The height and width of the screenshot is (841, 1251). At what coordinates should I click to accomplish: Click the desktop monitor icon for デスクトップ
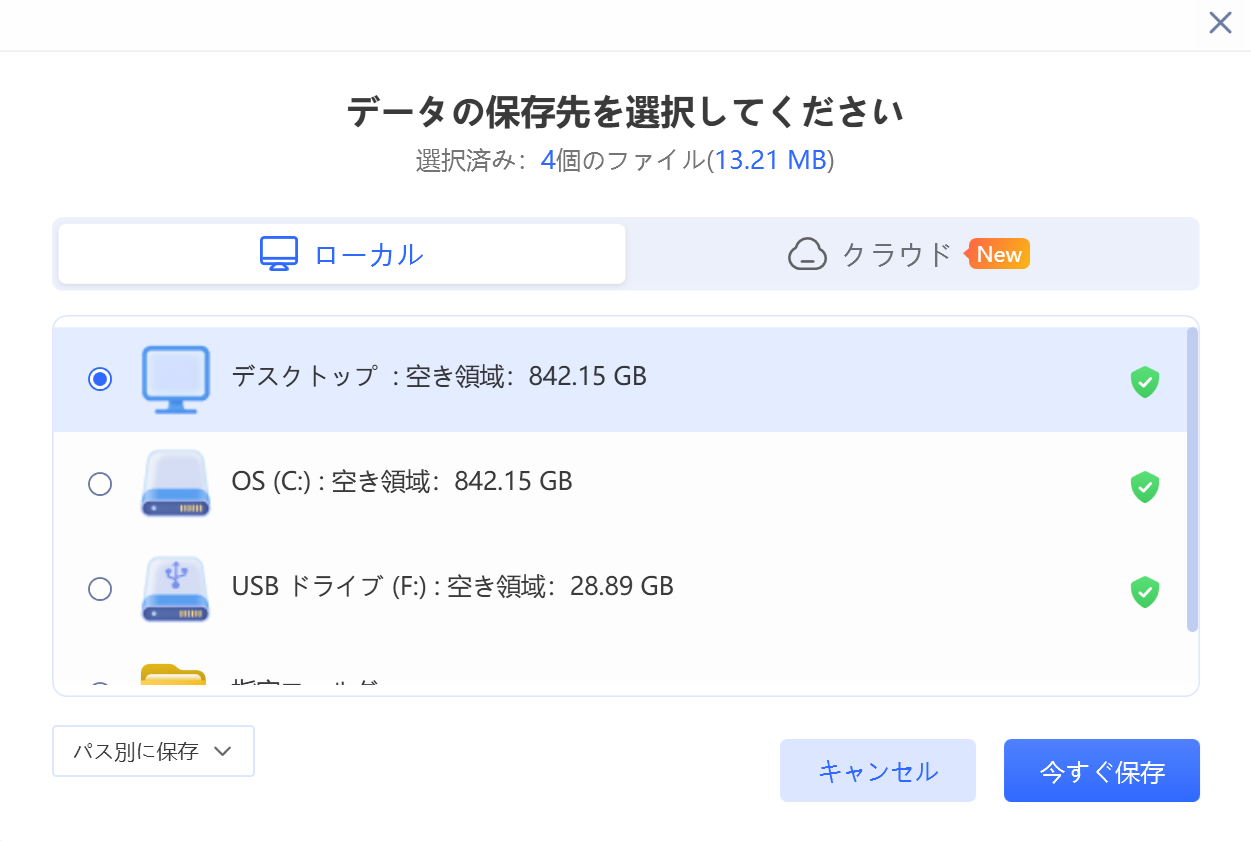(175, 378)
